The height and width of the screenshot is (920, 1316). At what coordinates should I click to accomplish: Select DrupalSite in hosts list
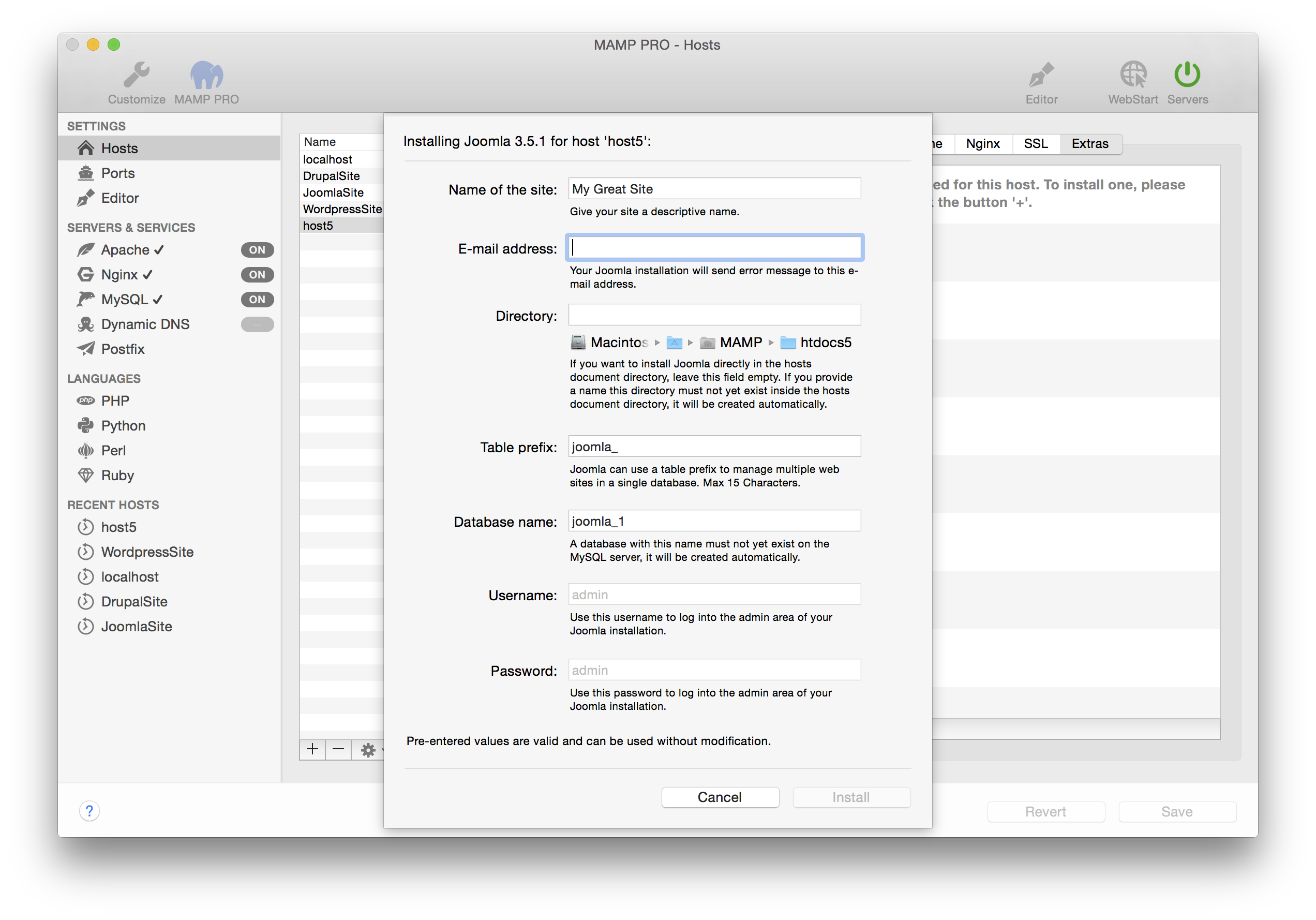341,176
